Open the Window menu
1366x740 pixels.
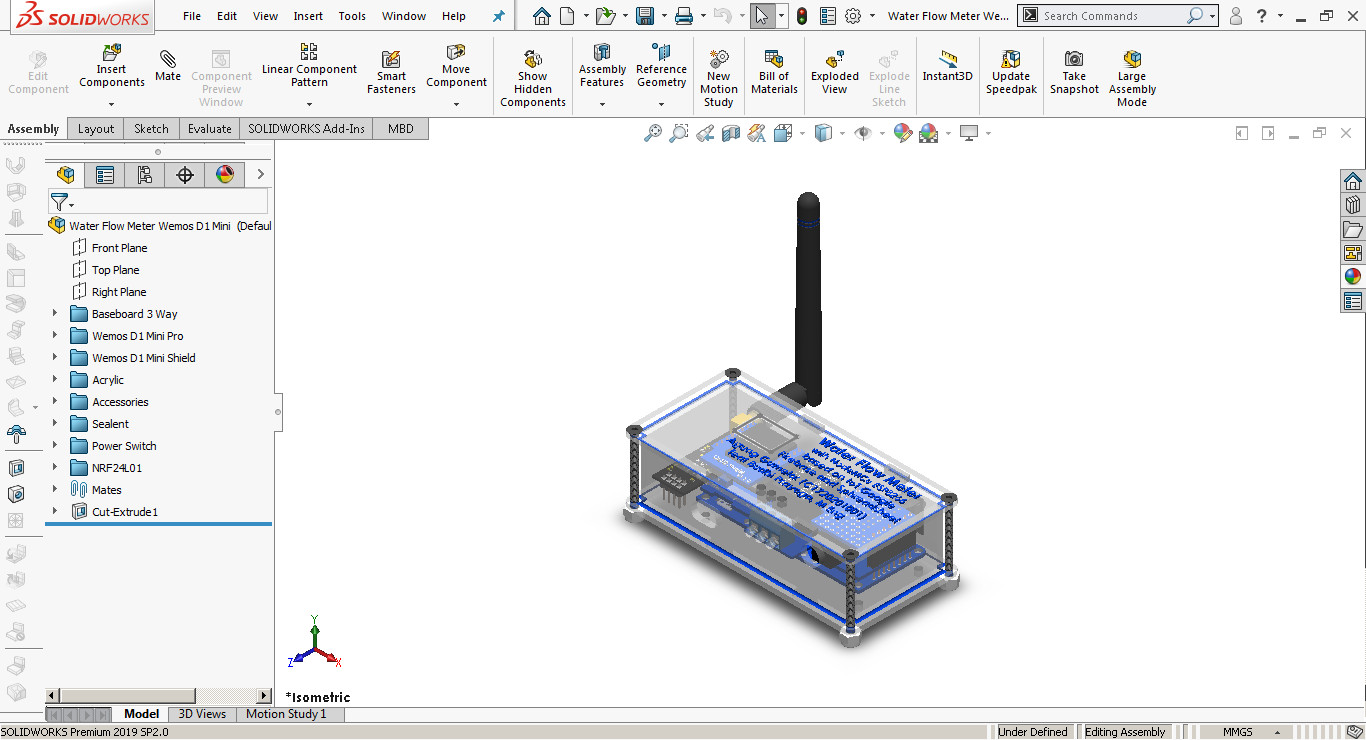[x=404, y=16]
